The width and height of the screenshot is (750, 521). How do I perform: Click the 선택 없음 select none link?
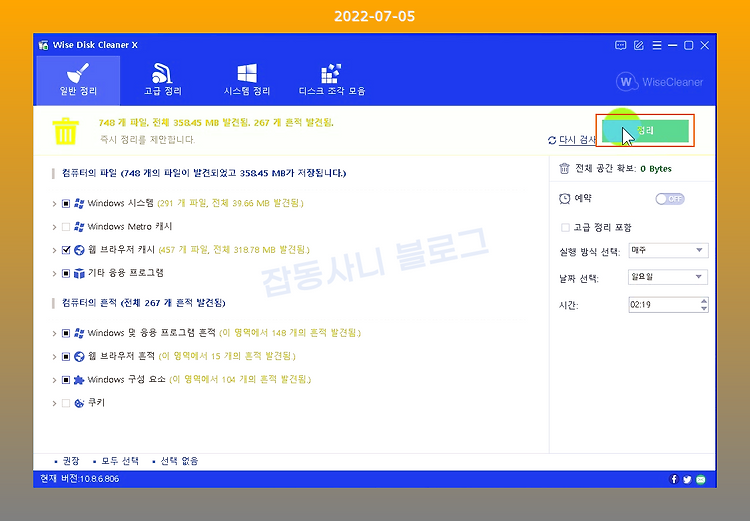click(179, 461)
